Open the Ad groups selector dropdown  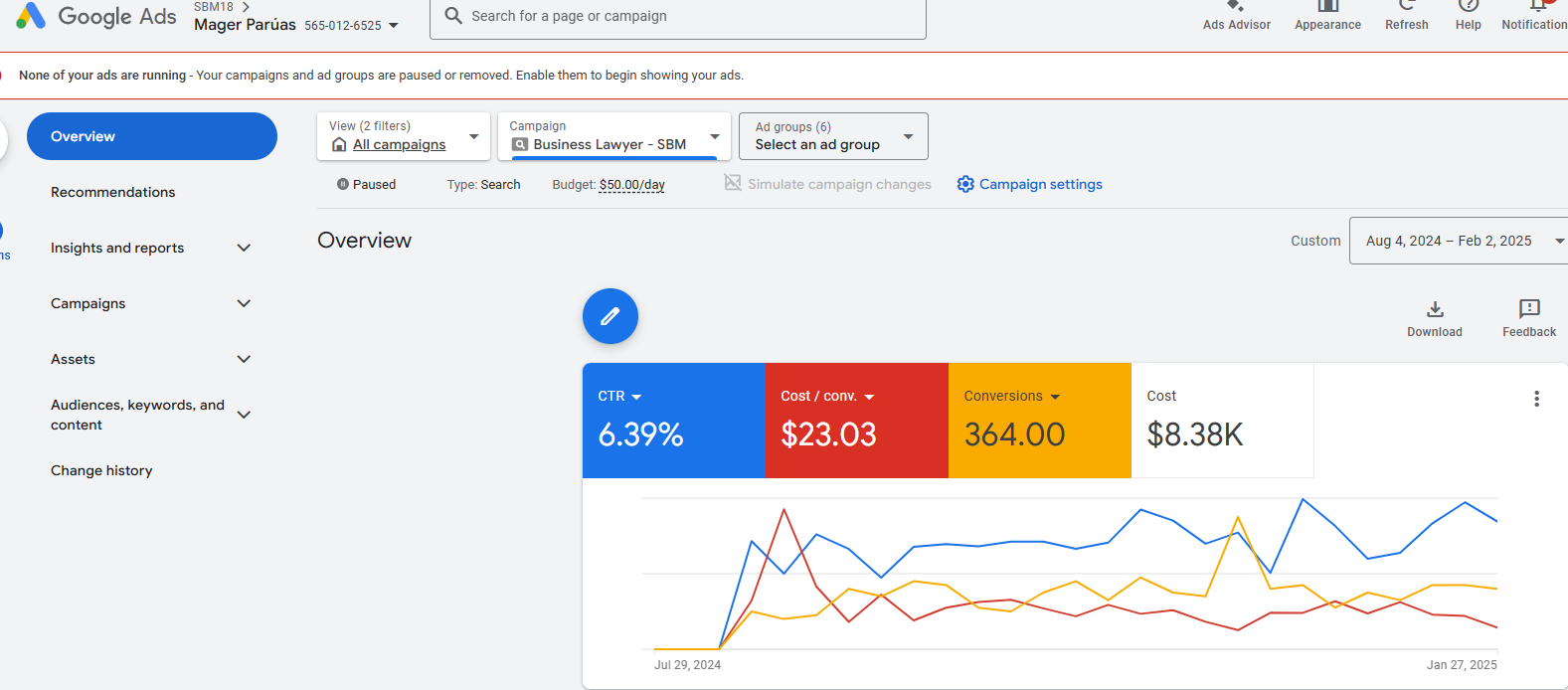pyautogui.click(x=833, y=136)
